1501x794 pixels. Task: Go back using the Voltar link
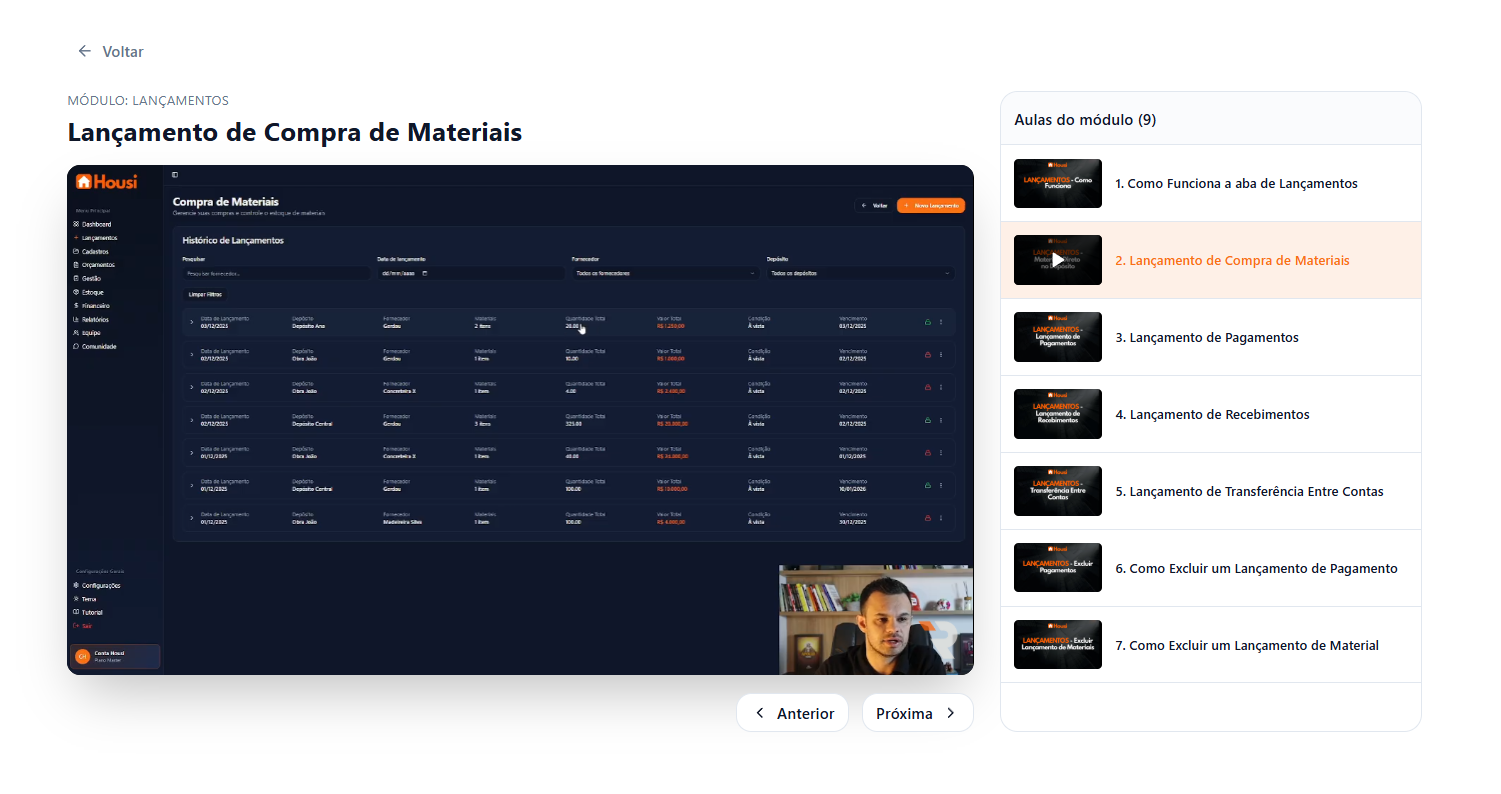coord(122,51)
